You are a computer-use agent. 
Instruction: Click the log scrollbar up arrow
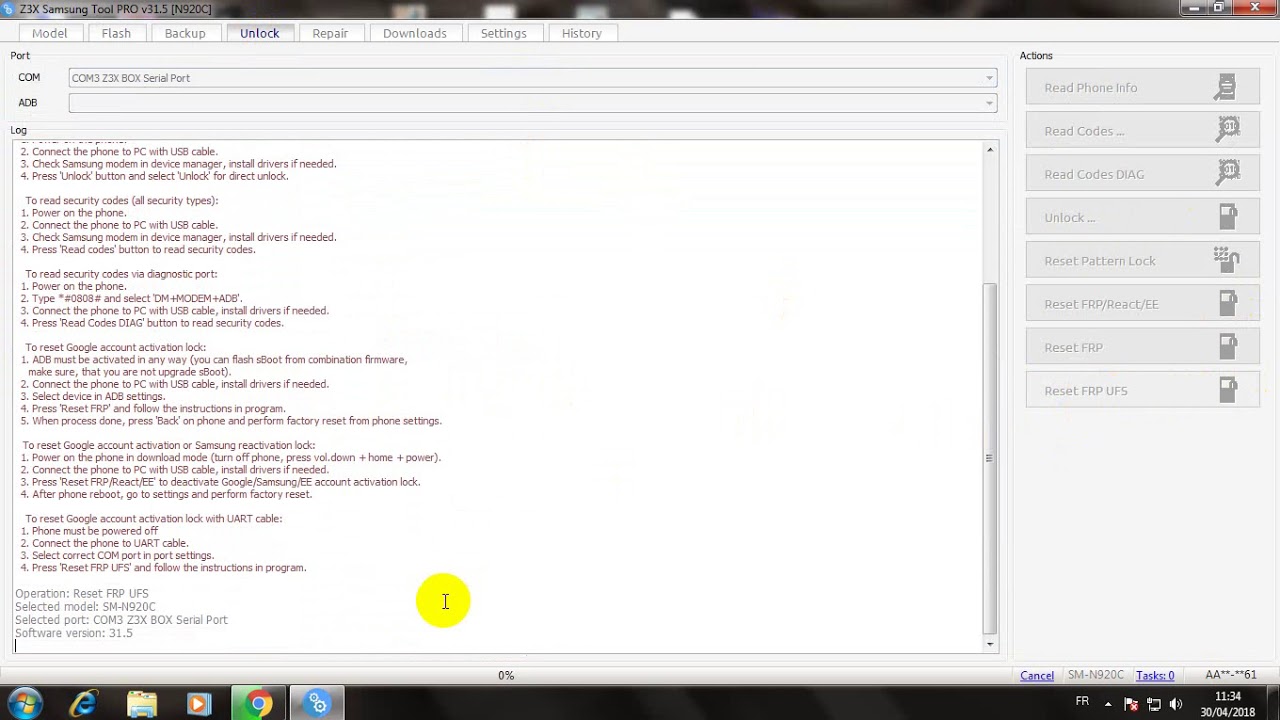[x=990, y=150]
